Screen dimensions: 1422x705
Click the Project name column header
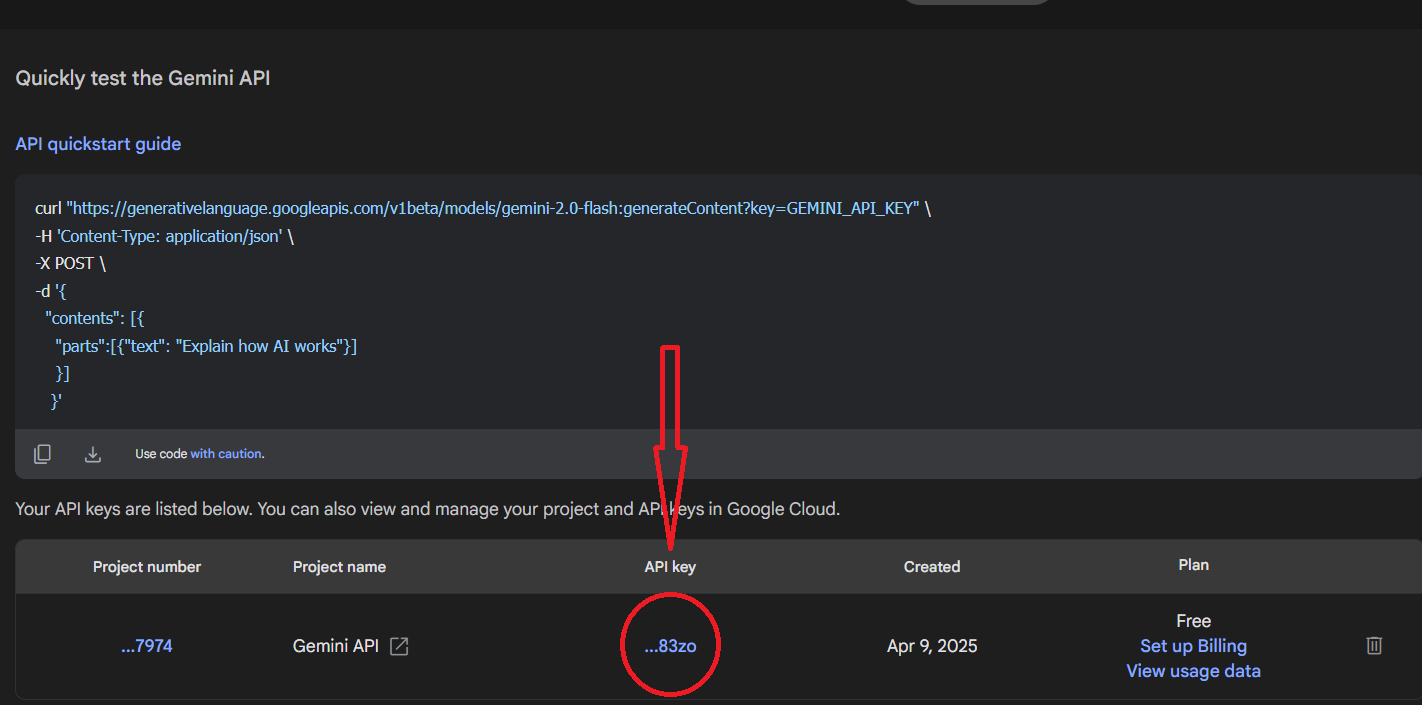[x=339, y=567]
